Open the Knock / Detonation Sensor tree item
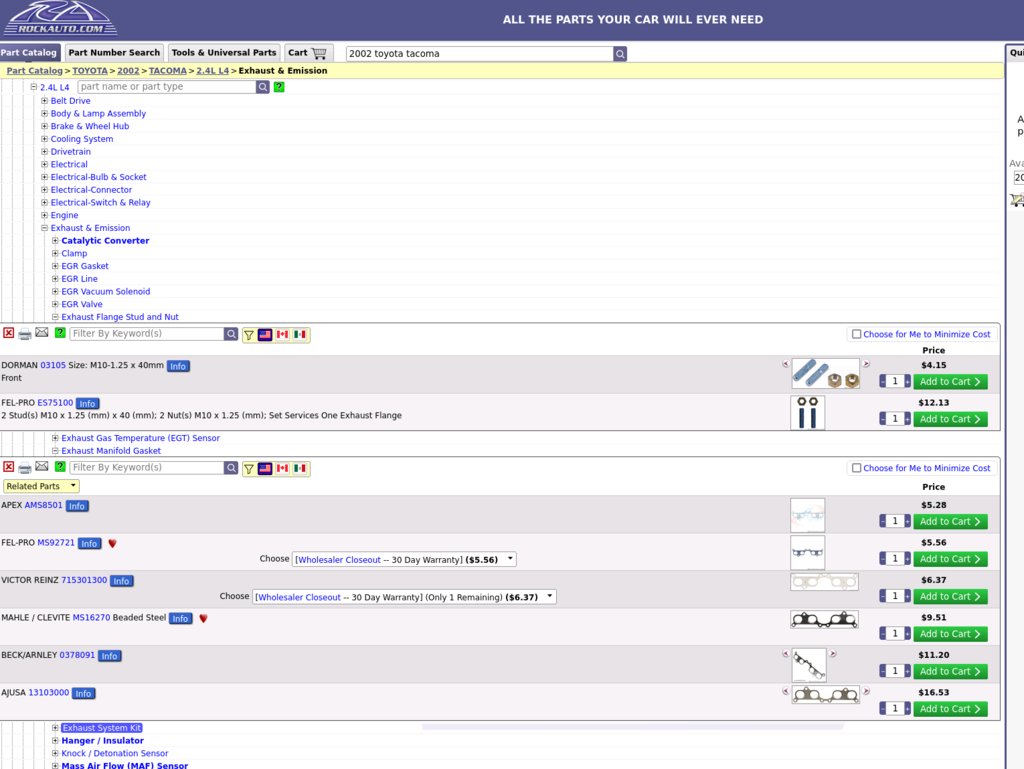 pos(114,753)
